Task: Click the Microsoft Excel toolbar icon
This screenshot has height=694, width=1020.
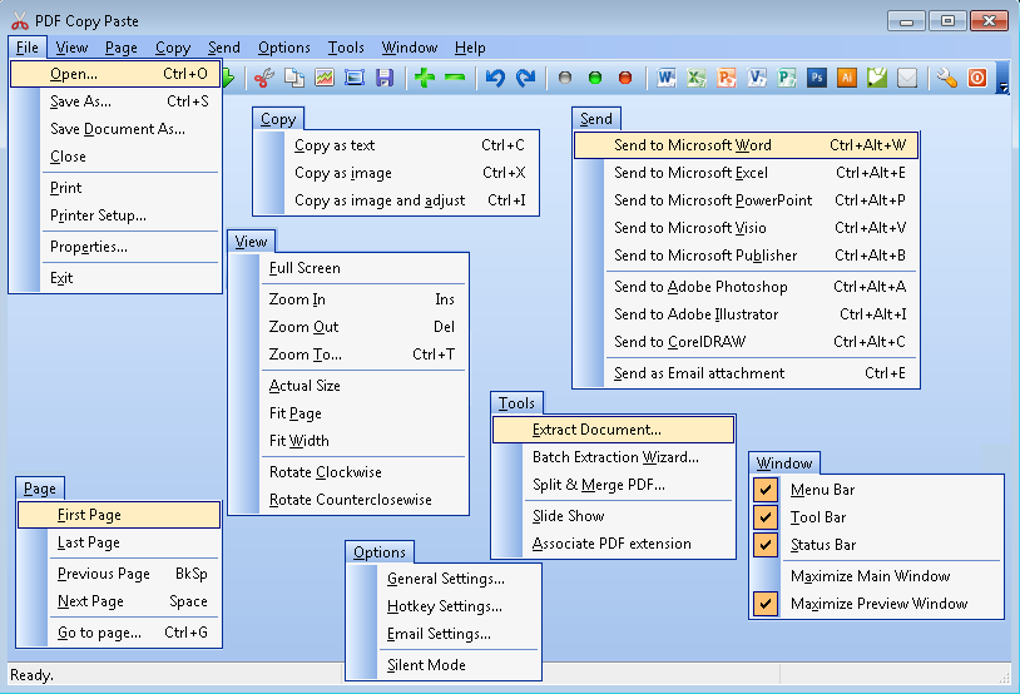Action: 696,78
